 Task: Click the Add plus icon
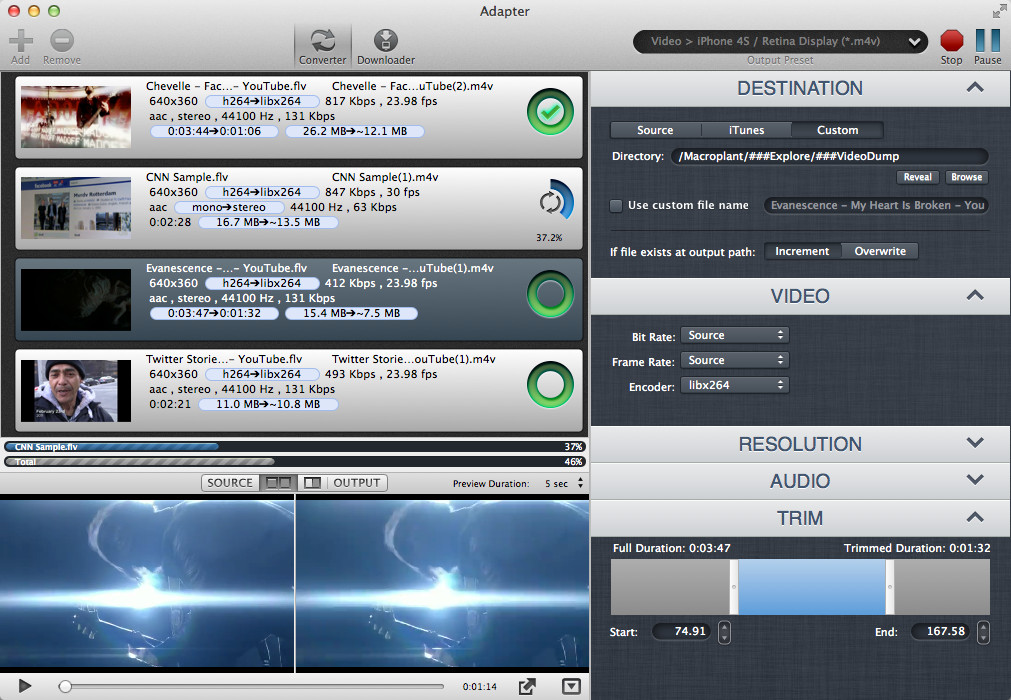click(x=21, y=41)
